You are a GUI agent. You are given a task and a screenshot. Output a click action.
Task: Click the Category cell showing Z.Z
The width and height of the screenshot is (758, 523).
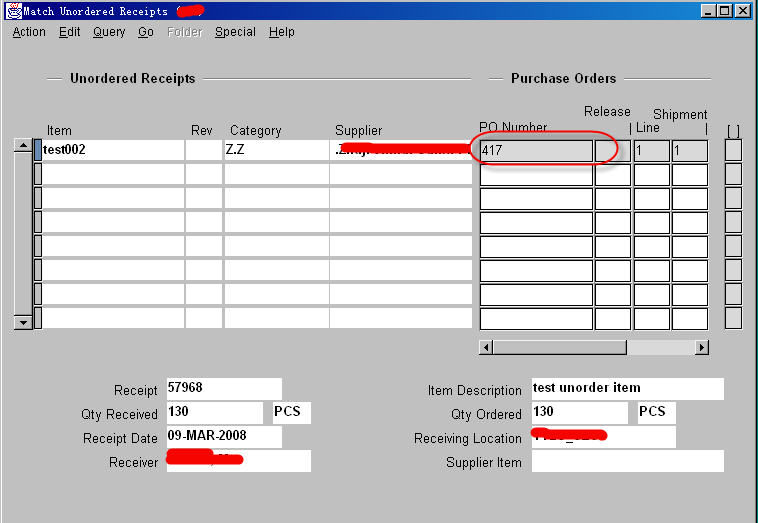(276, 150)
